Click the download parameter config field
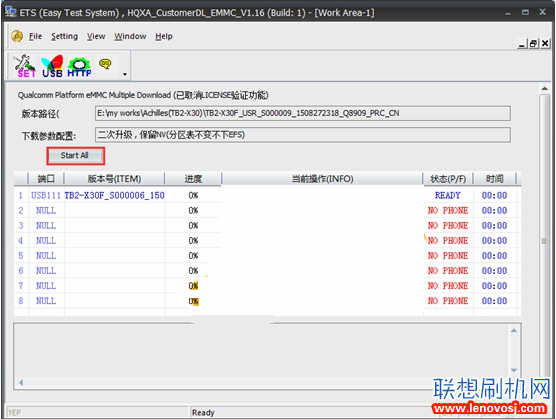556x419 pixels. pos(303,135)
